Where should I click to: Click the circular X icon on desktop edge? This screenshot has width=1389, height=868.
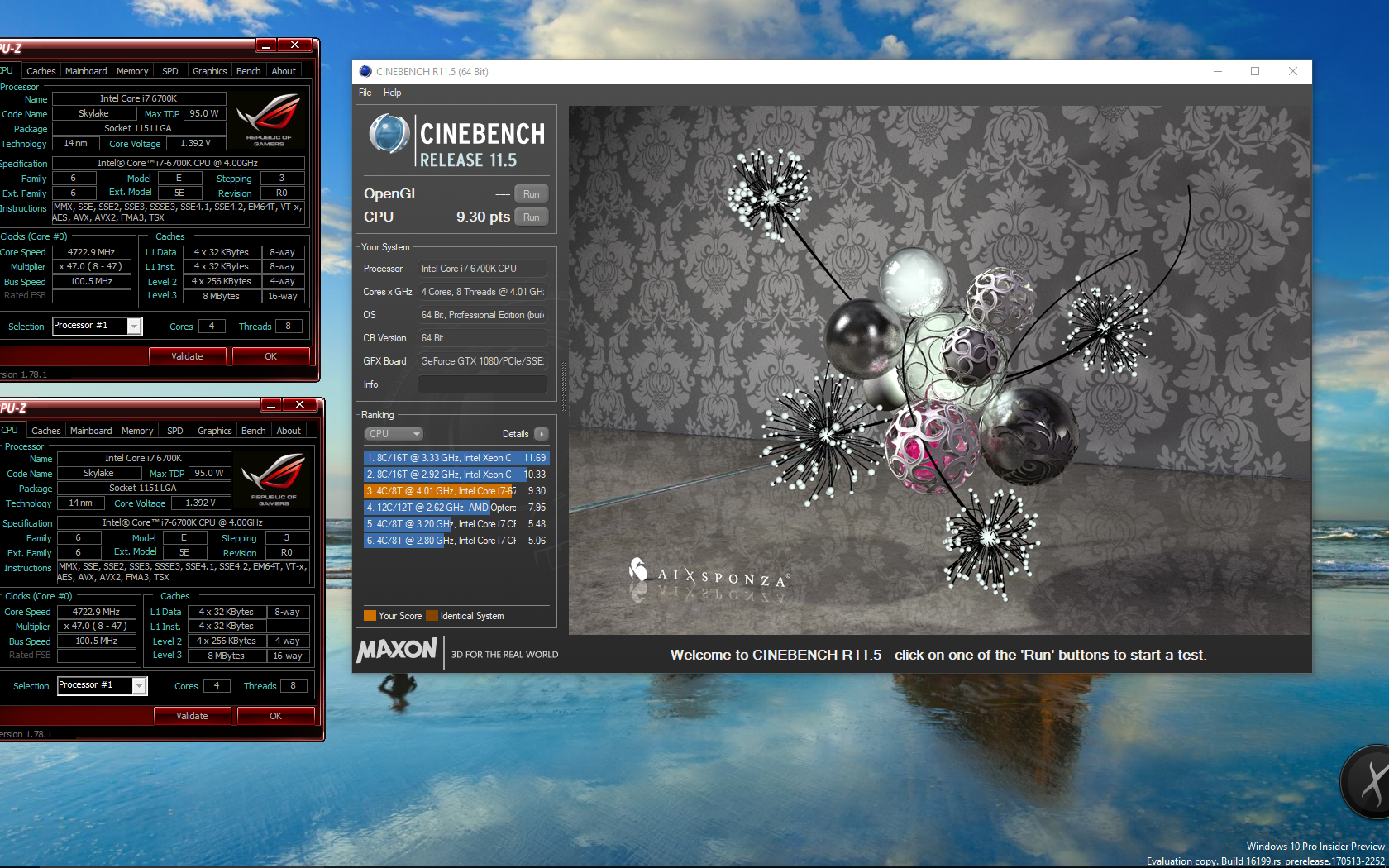coord(1366,781)
